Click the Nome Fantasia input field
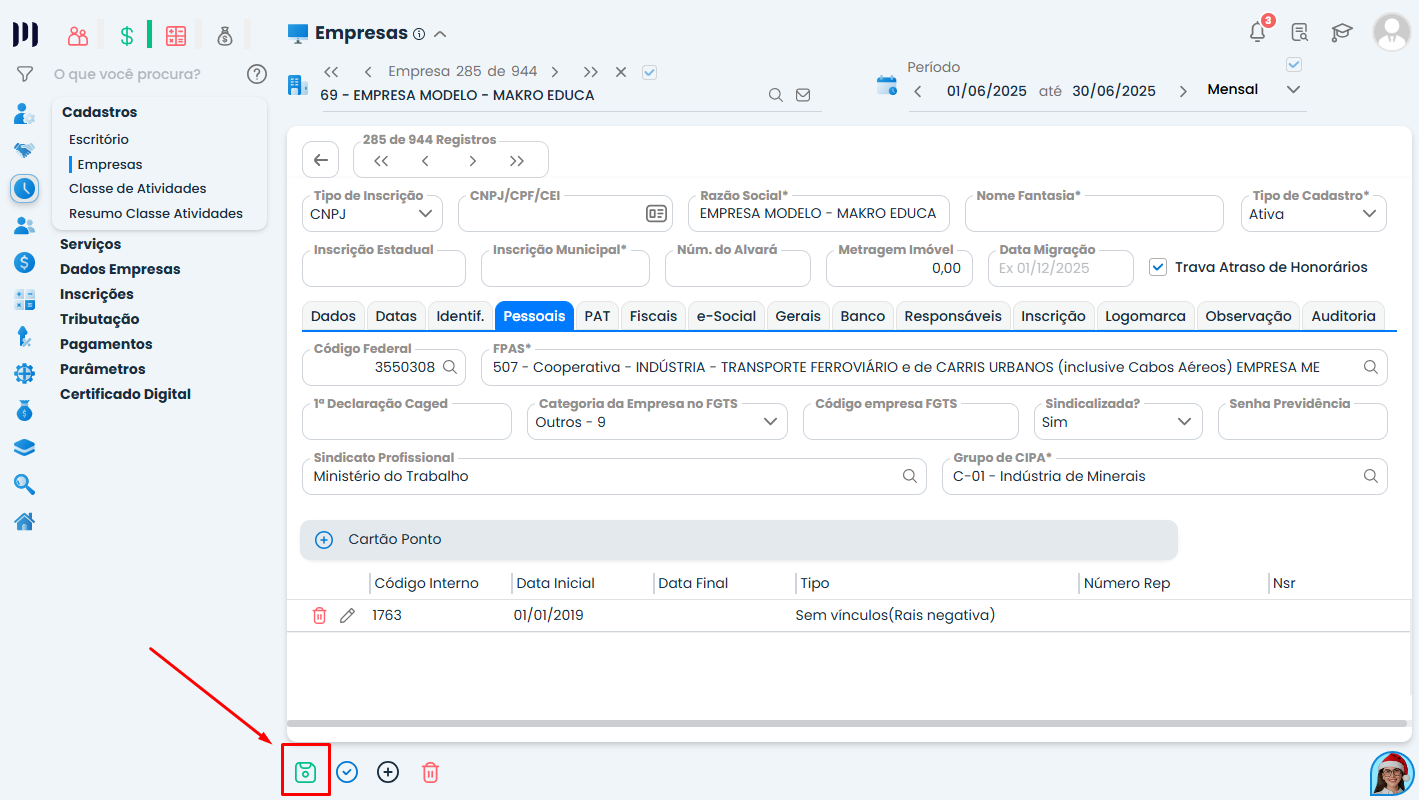 pos(1093,214)
